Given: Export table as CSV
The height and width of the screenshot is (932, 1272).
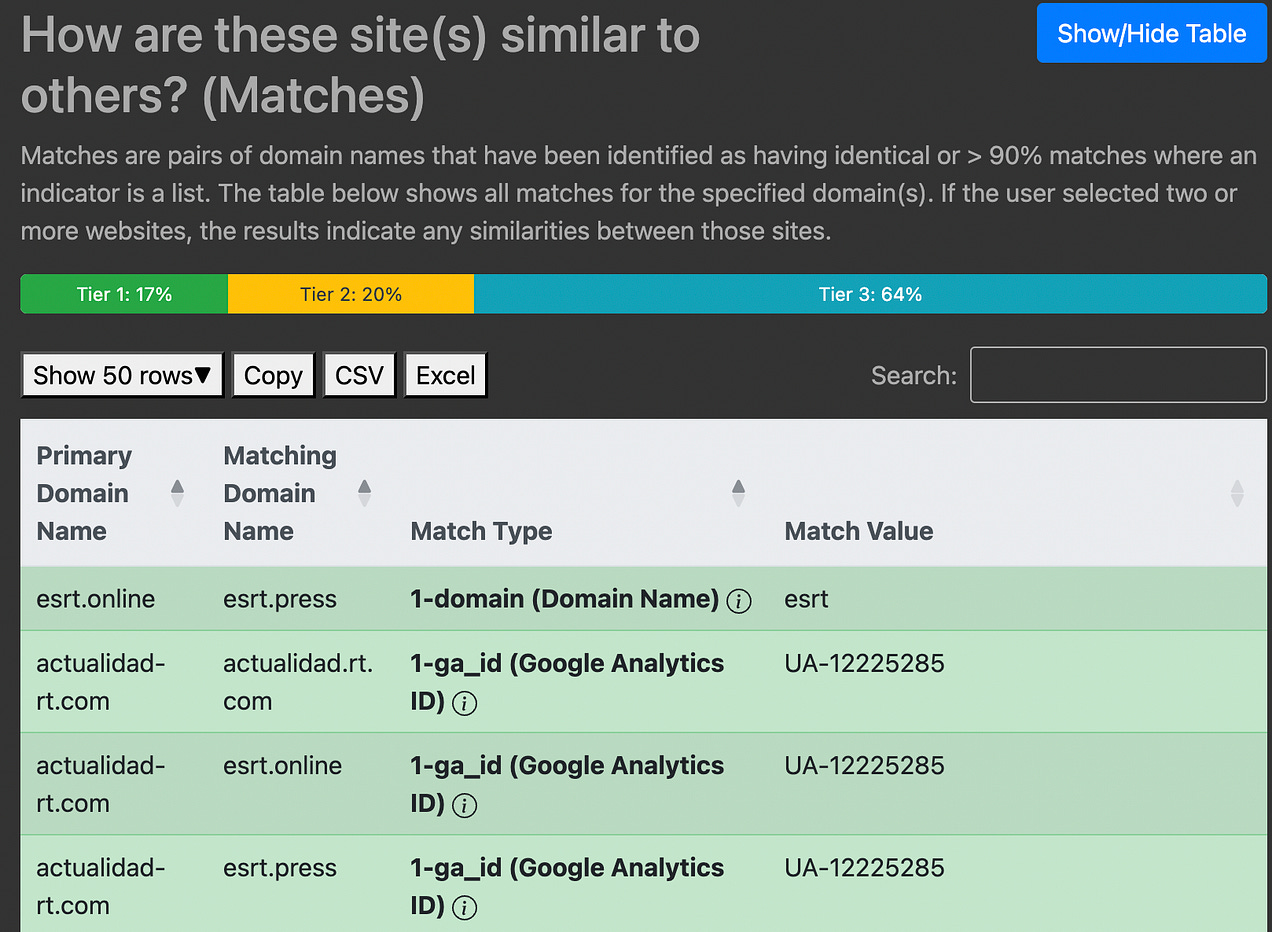Looking at the screenshot, I should pos(359,375).
